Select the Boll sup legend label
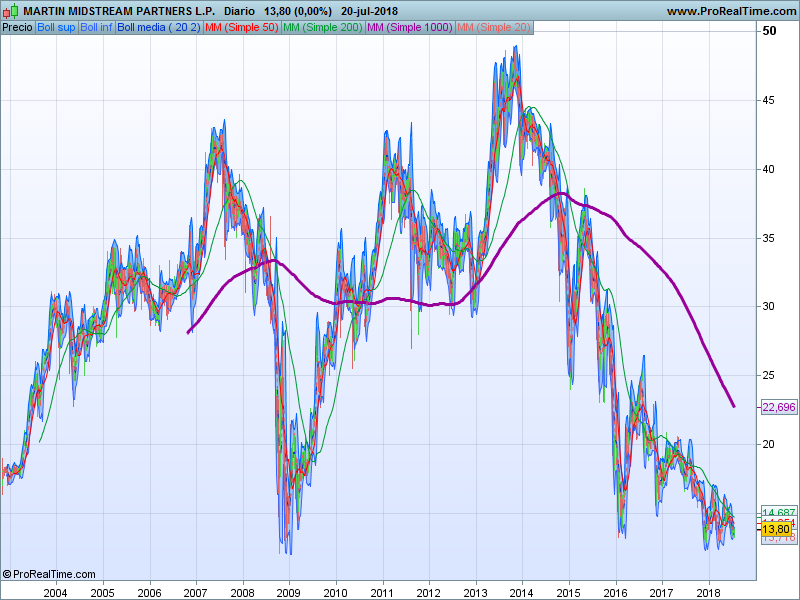The width and height of the screenshot is (800, 600). (x=56, y=28)
